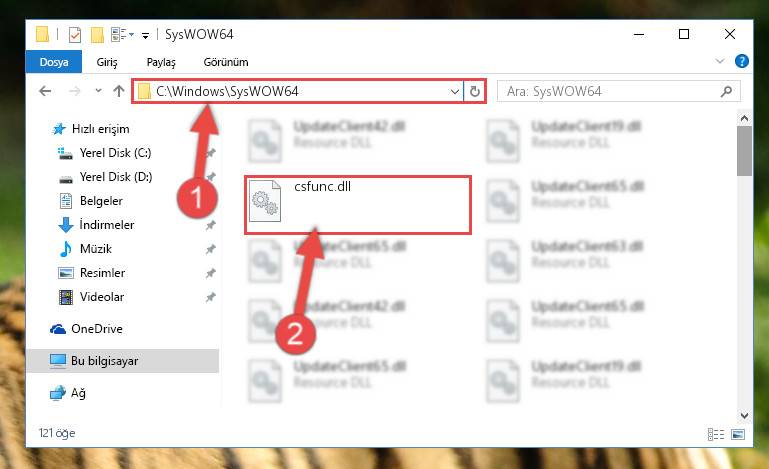Refresh the SysWOW64 folder view

pos(474,91)
